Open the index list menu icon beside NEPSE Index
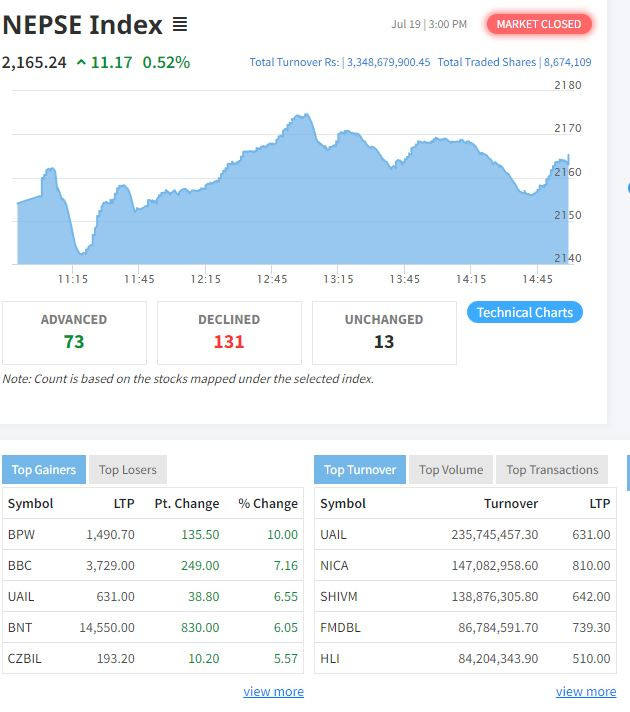 [x=180, y=24]
